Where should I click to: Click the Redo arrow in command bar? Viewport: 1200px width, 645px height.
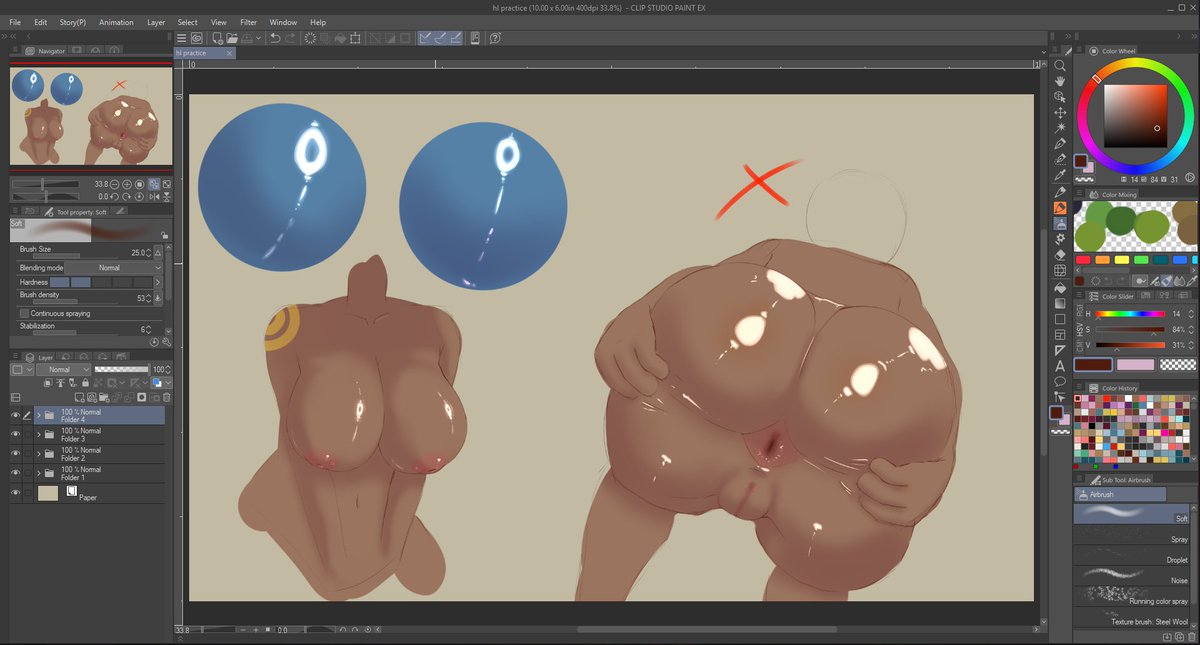click(290, 38)
